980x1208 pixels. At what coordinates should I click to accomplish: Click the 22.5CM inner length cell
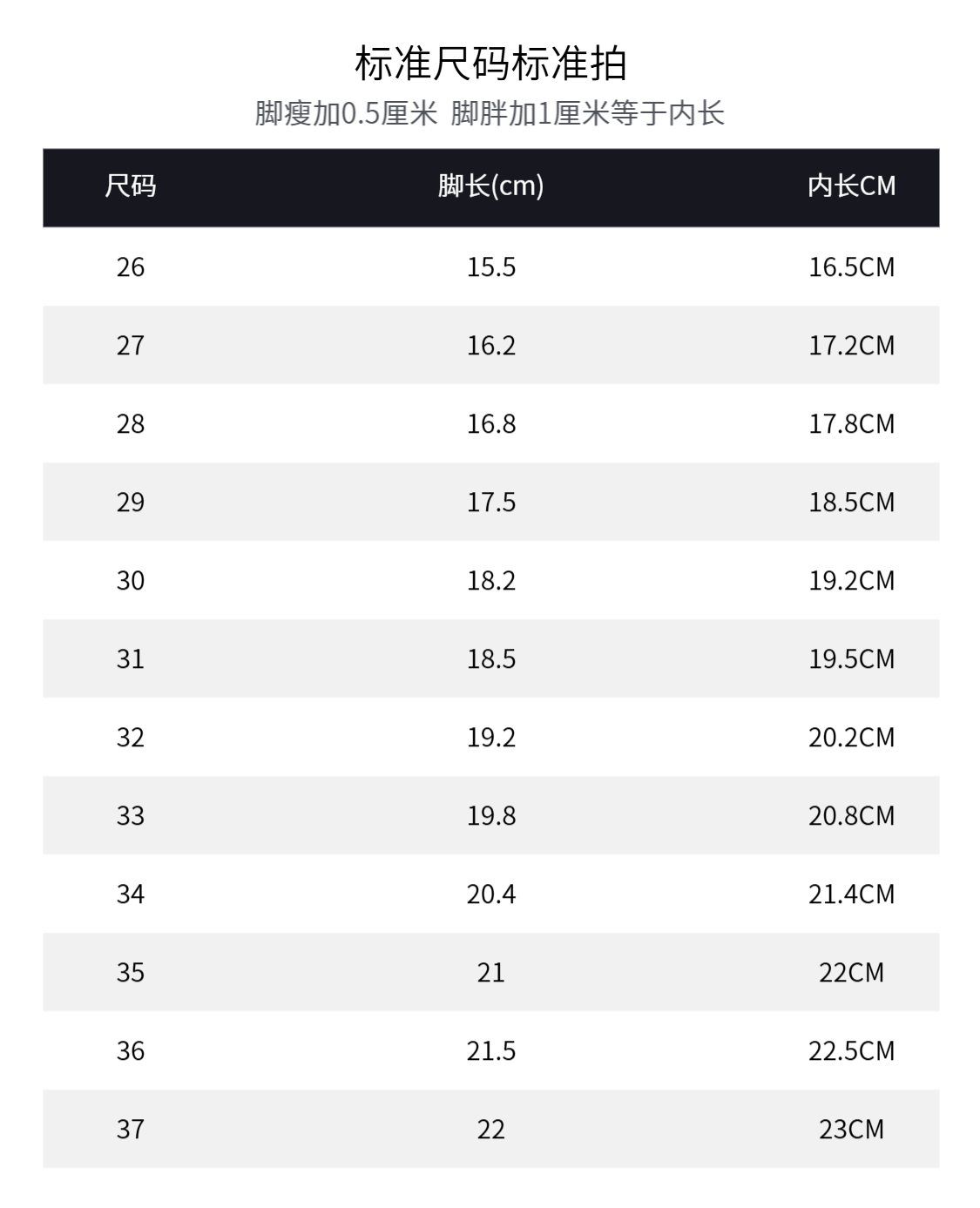click(851, 1050)
